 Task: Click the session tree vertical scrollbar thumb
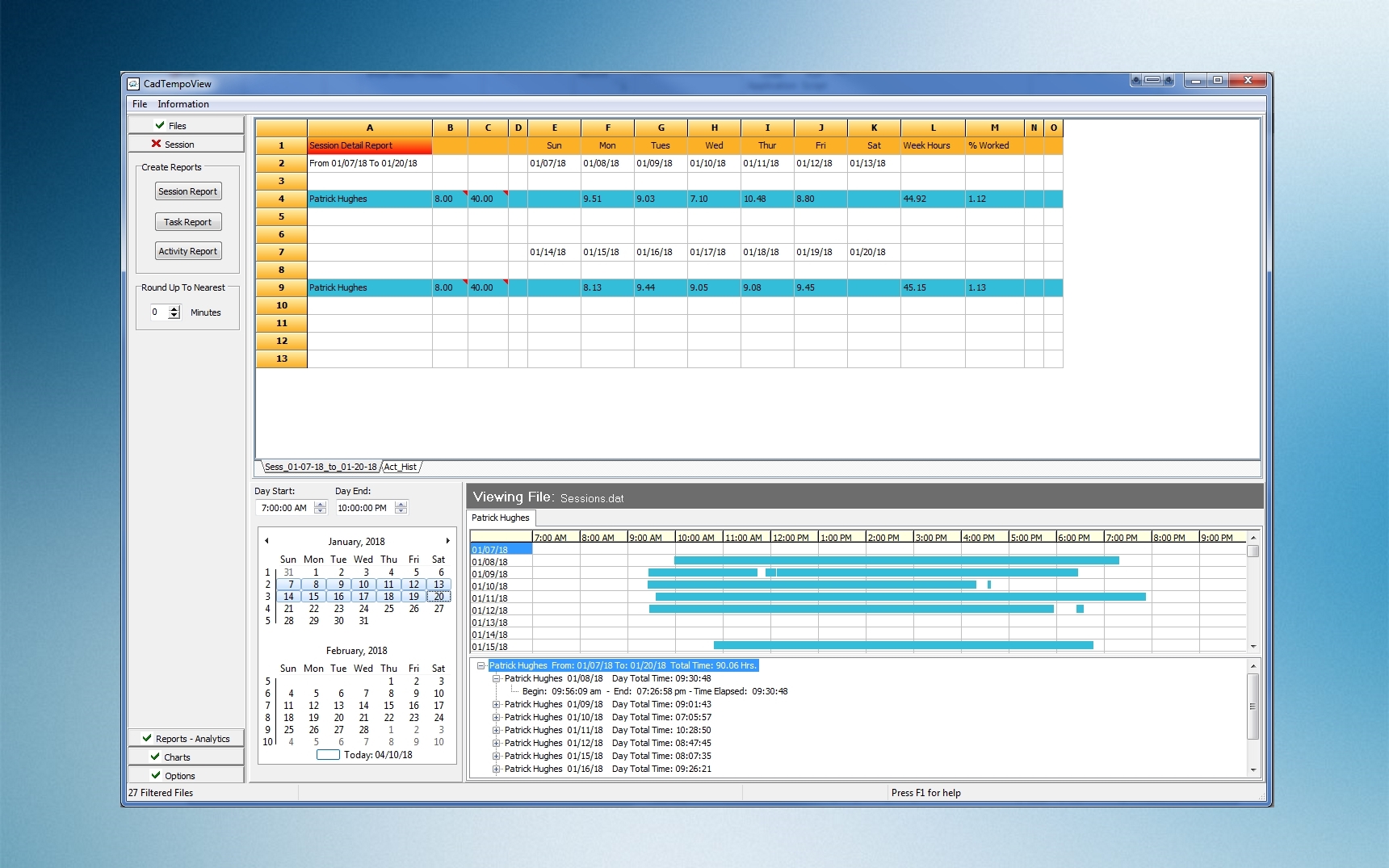[x=1253, y=707]
